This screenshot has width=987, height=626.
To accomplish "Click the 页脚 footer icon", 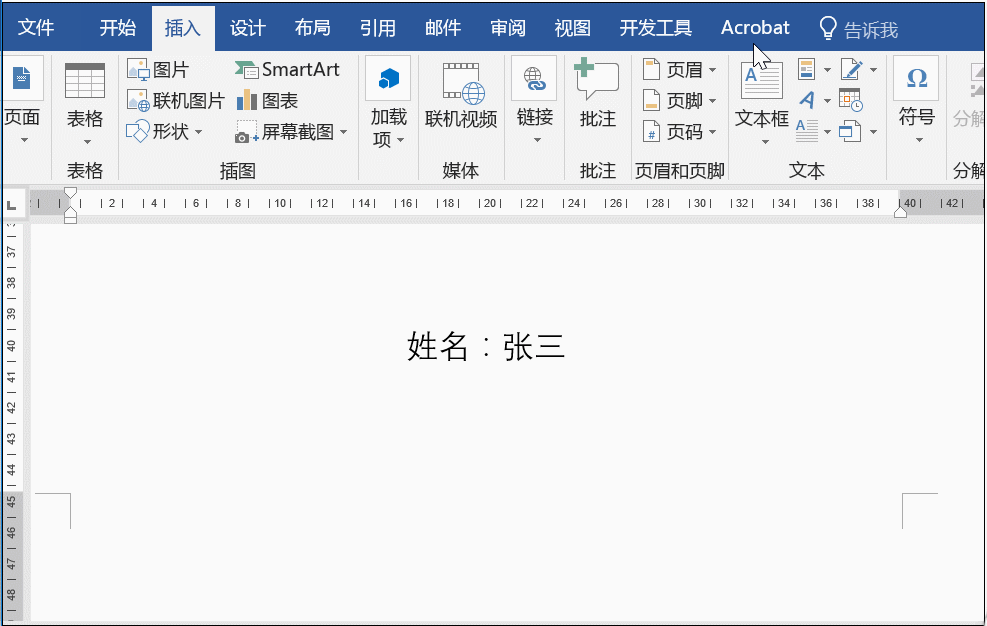I will pos(651,101).
